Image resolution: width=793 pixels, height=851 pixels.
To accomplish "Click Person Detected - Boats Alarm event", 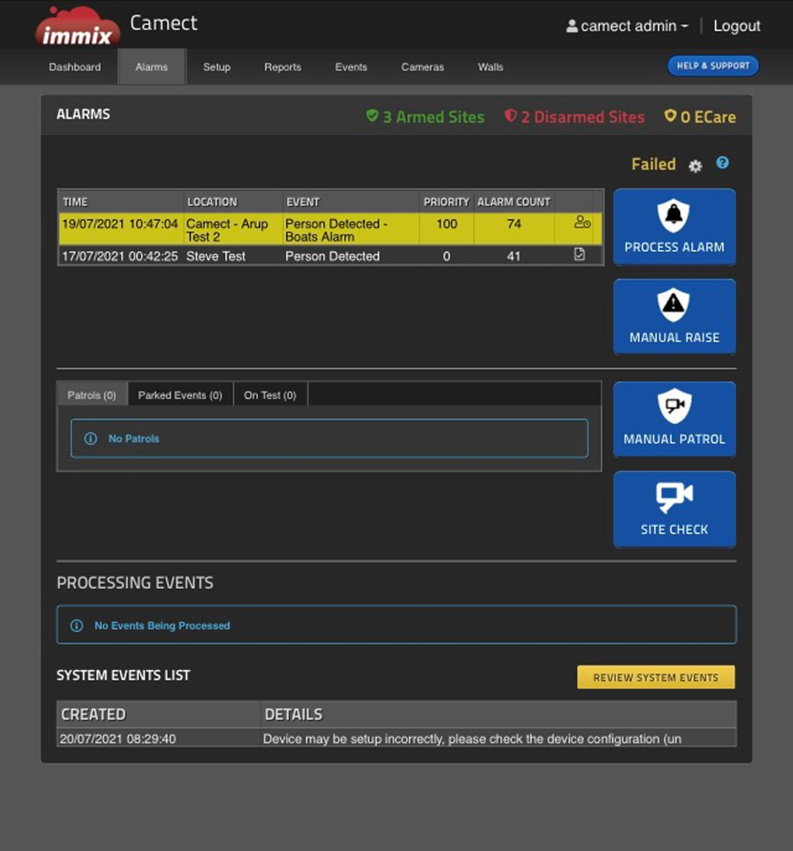I will coord(336,230).
